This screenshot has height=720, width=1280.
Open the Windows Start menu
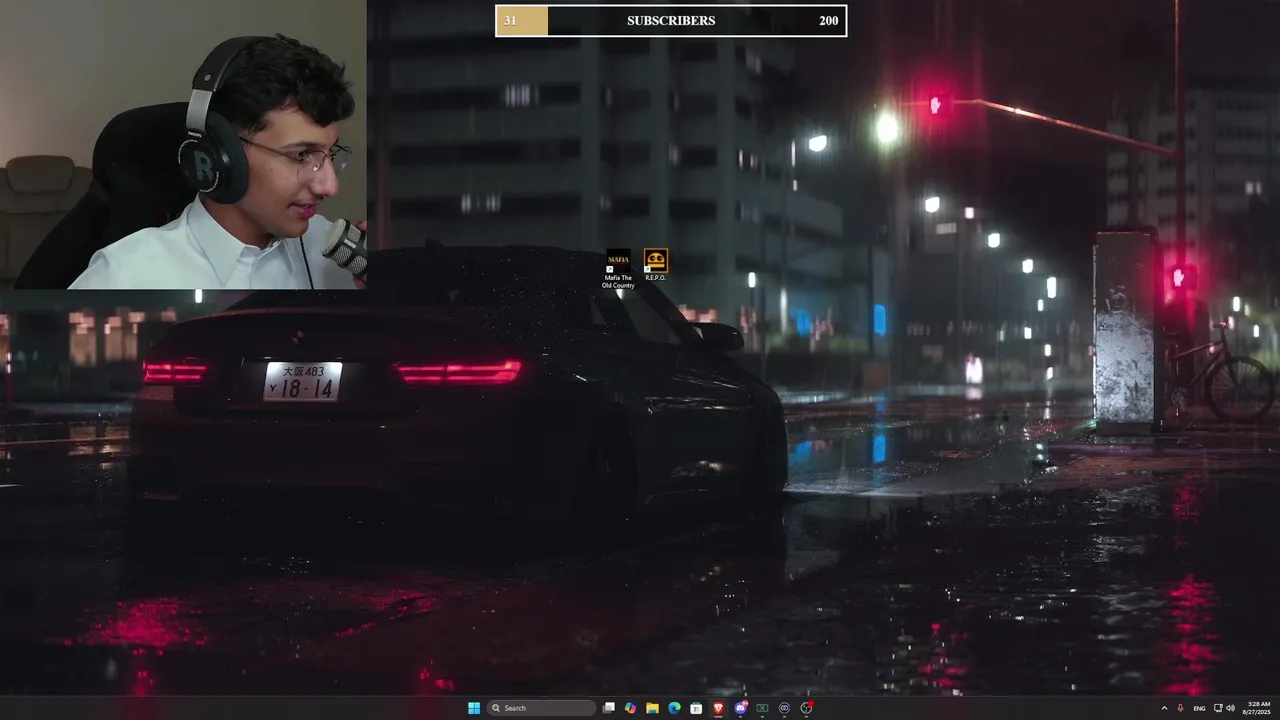[474, 708]
